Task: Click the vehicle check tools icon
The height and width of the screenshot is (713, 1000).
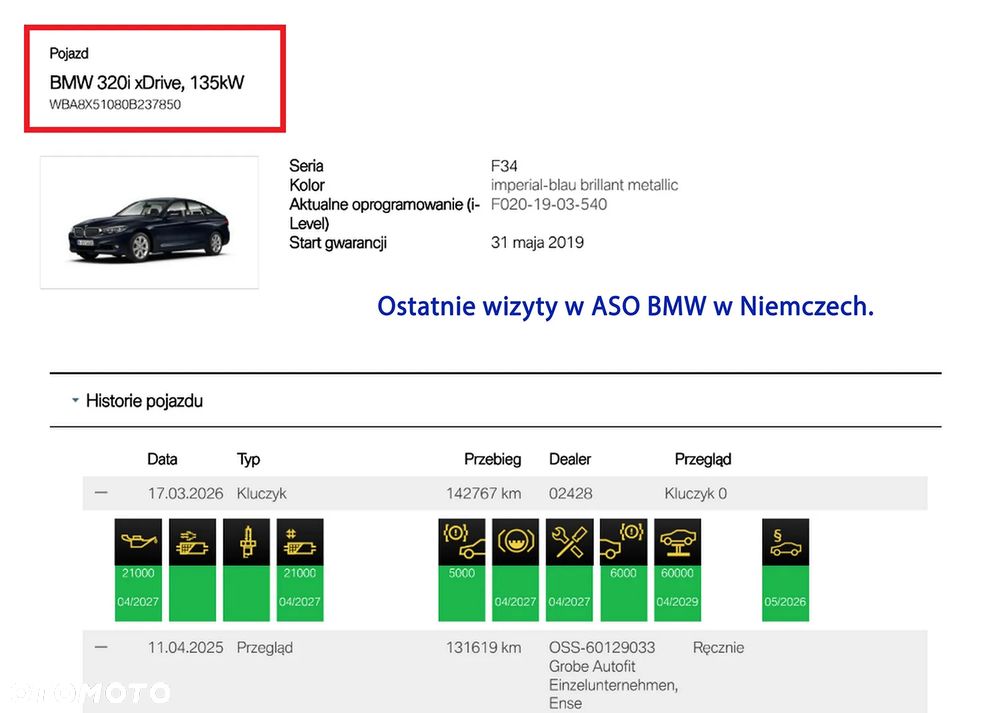Action: (570, 542)
